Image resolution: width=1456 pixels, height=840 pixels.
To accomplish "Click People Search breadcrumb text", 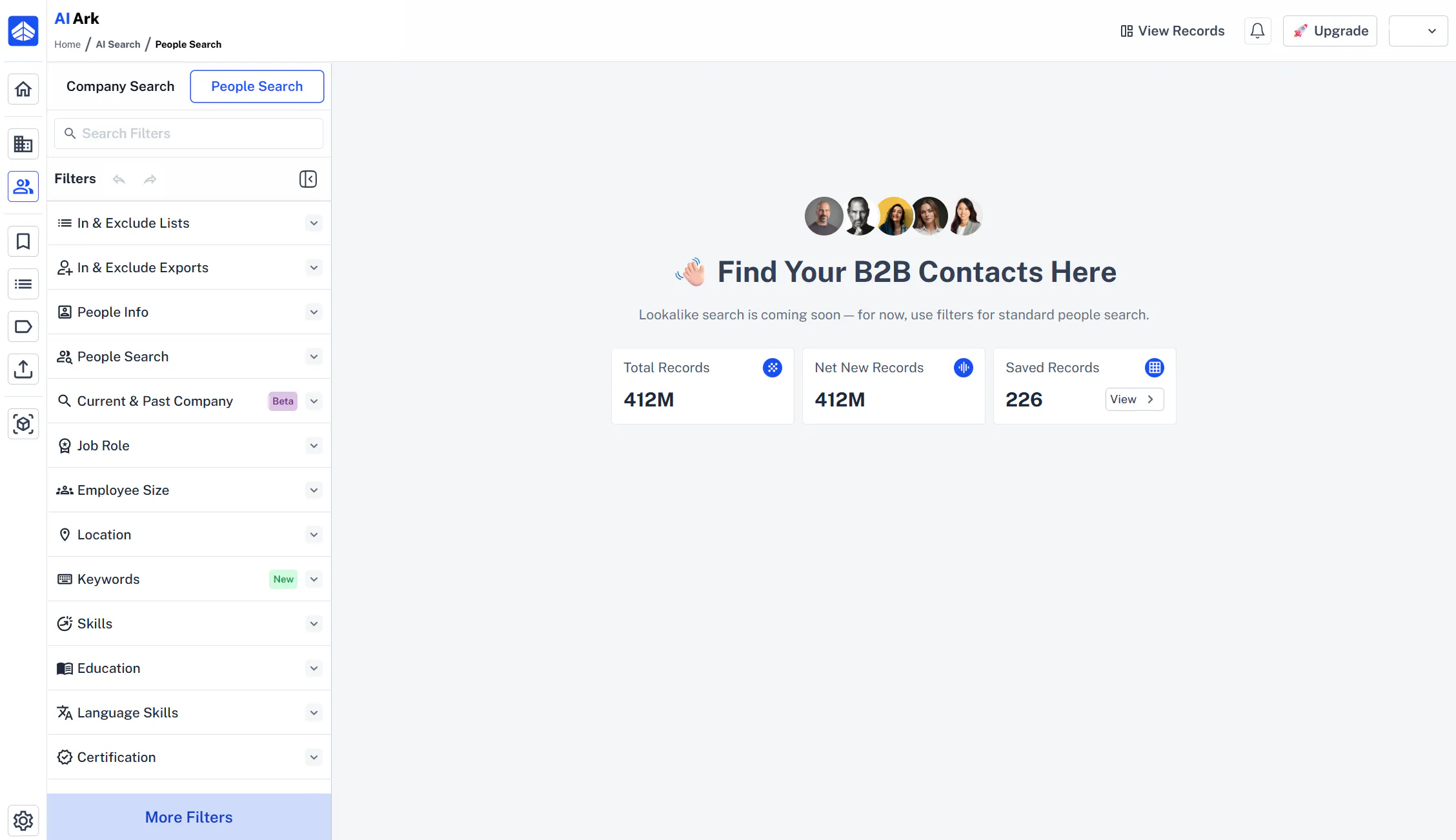I will pyautogui.click(x=188, y=45).
